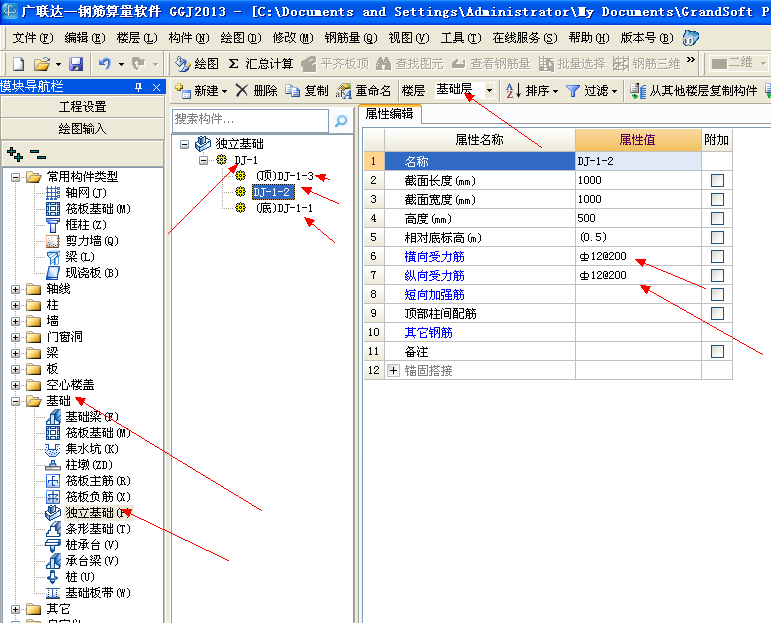Select 柱墩(ZD) item
This screenshot has height=623, width=771.
coord(79,465)
